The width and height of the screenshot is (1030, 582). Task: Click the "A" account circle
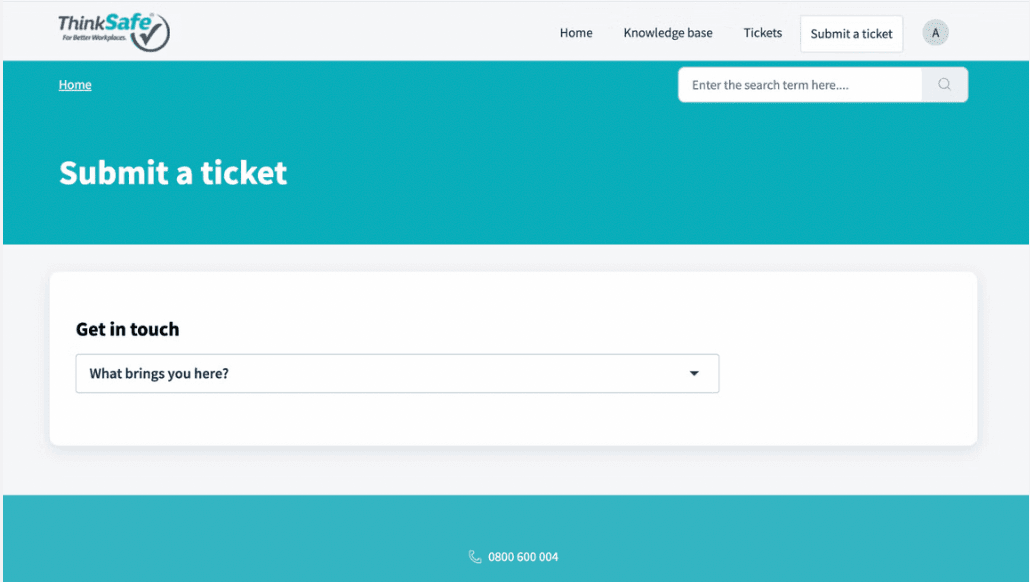(935, 32)
